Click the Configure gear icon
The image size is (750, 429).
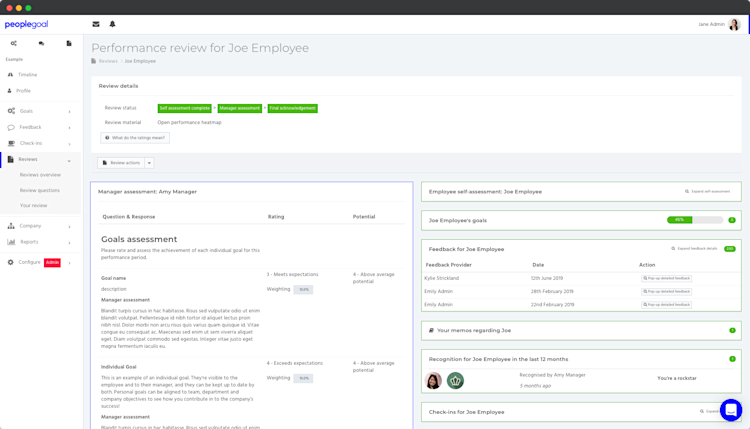11,262
